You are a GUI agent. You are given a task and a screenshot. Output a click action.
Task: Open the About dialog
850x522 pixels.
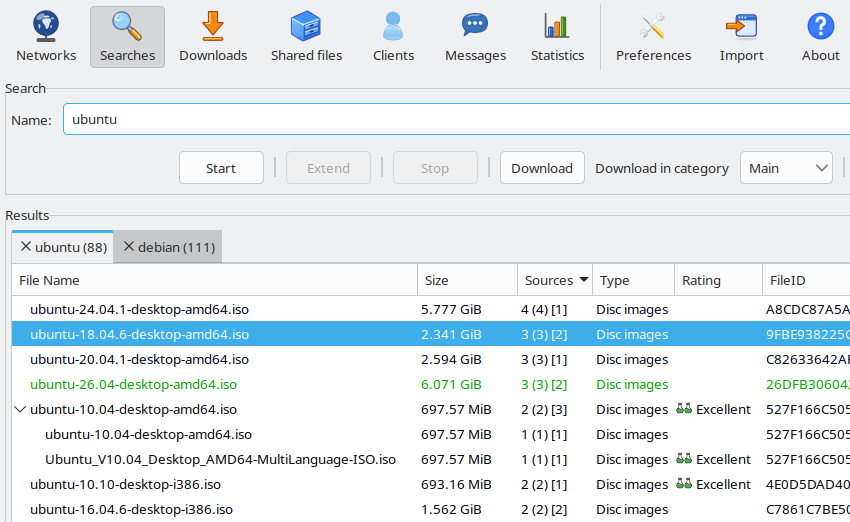(821, 37)
